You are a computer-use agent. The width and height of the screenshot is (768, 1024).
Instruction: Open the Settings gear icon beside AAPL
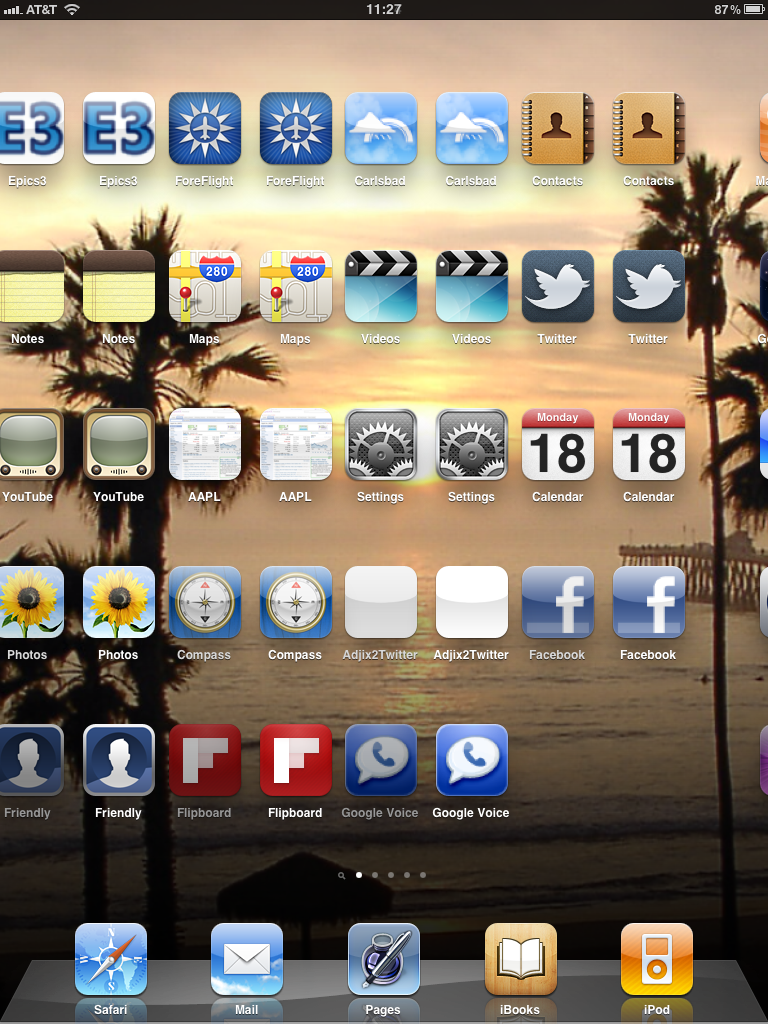point(381,444)
